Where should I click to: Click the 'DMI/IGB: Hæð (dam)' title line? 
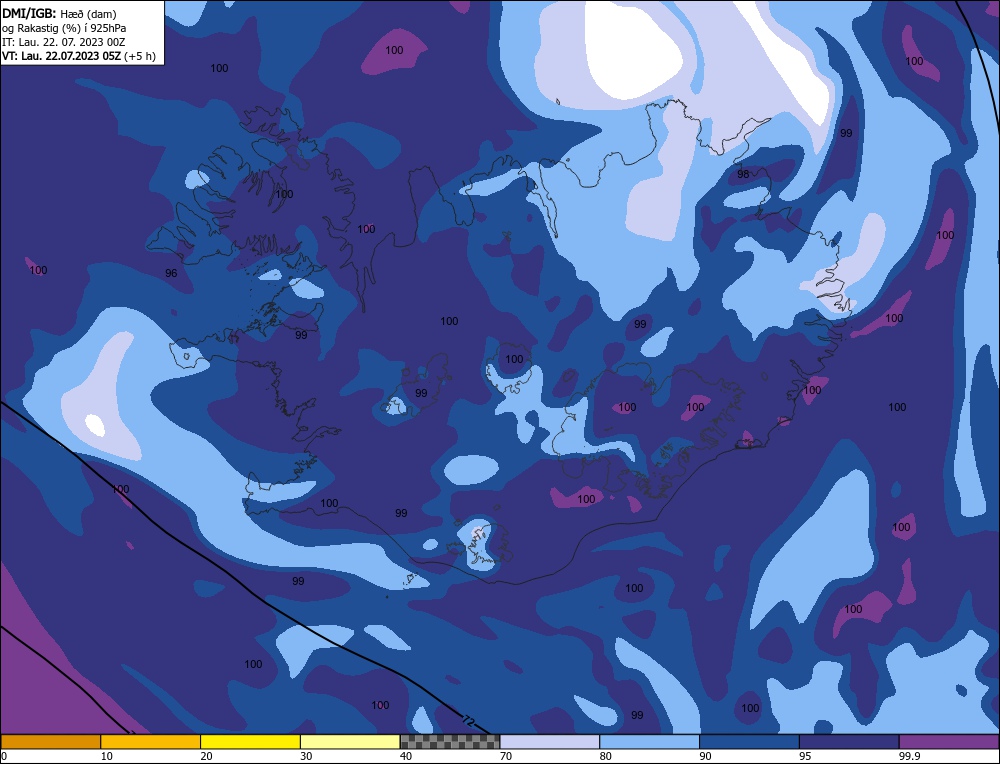click(x=59, y=13)
